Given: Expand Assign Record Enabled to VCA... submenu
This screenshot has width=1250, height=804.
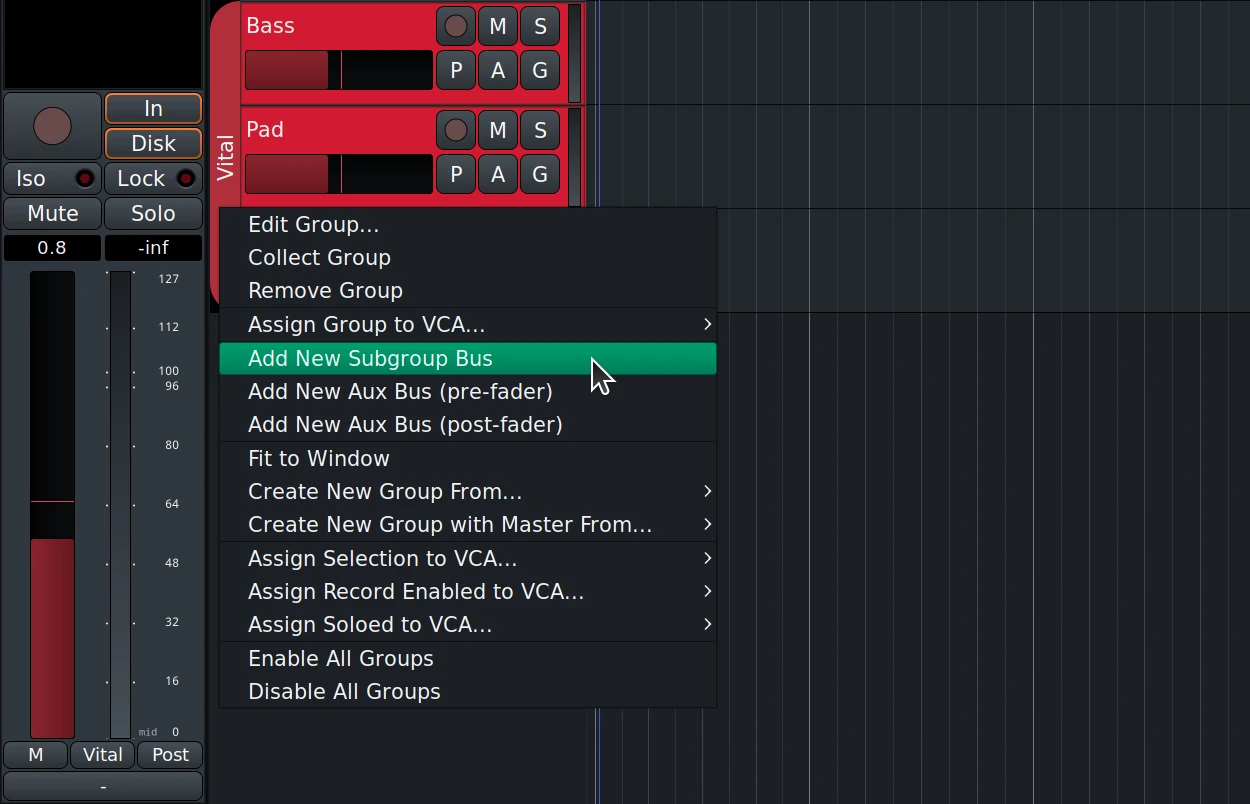Looking at the screenshot, I should [468, 592].
